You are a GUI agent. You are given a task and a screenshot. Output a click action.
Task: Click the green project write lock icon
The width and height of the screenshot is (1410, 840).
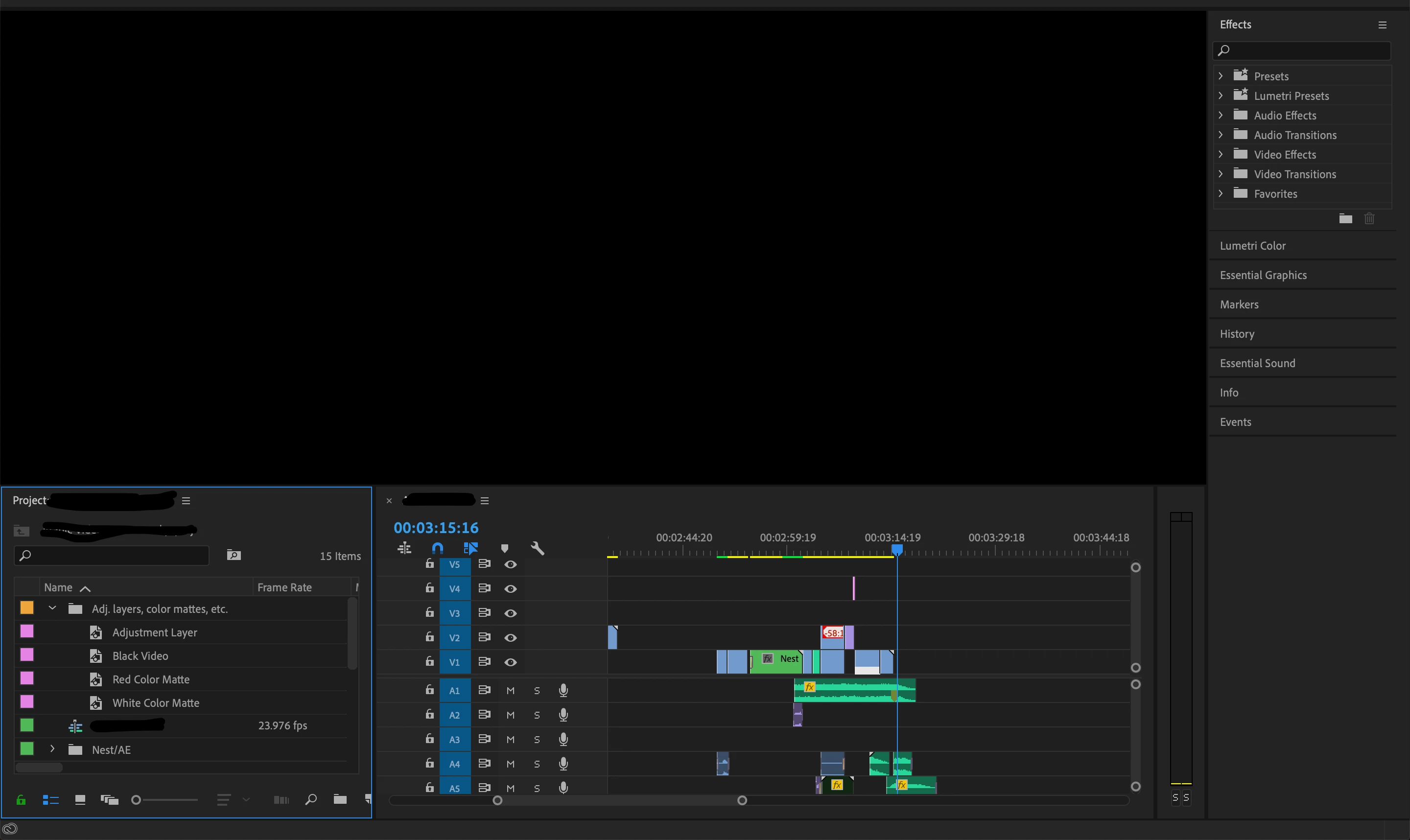tap(21, 799)
